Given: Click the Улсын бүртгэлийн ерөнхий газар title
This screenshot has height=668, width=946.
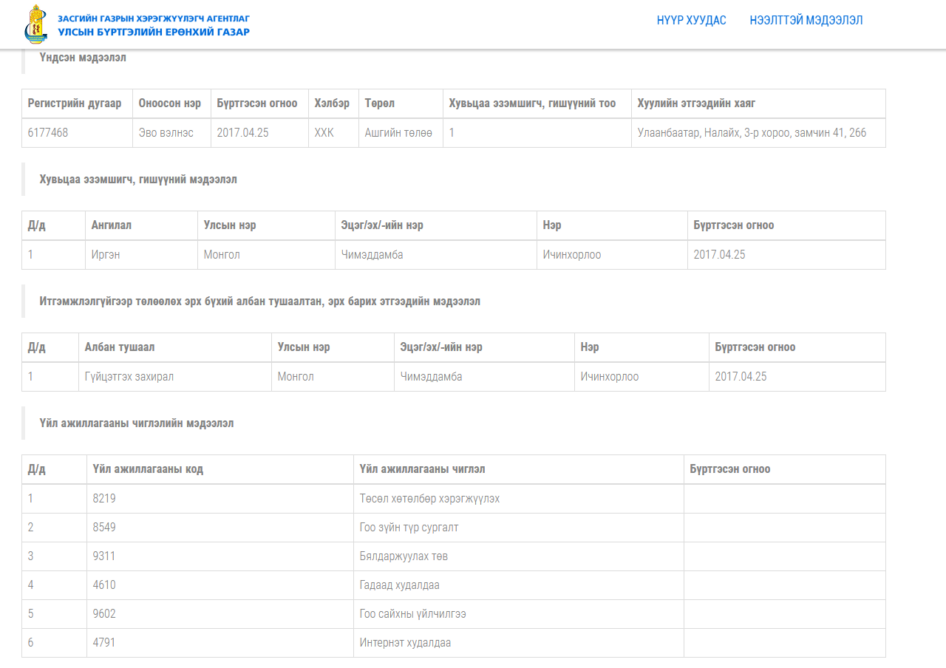Looking at the screenshot, I should coord(153,32).
